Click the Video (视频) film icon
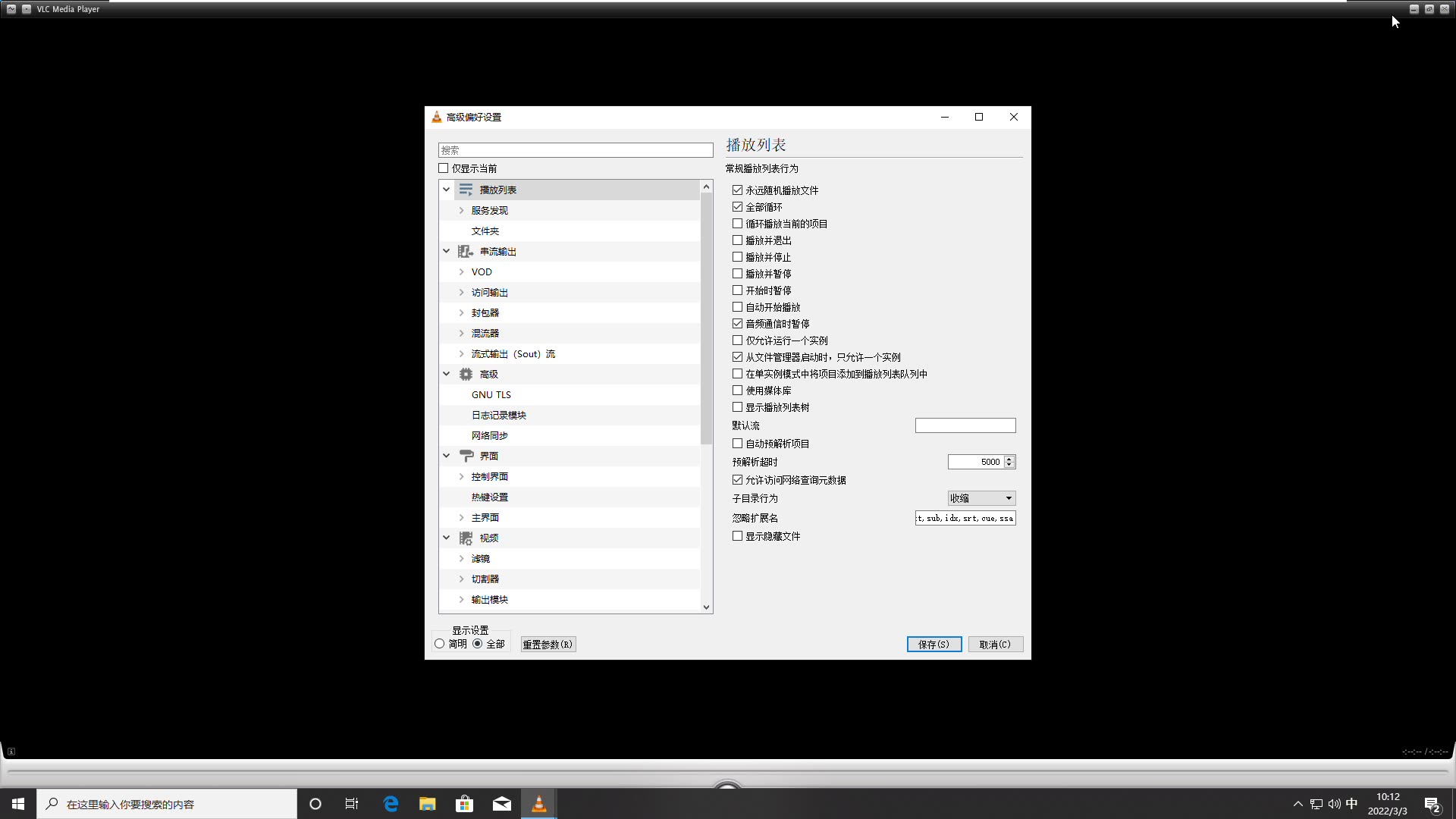Screen dimensions: 1456x819 466,538
